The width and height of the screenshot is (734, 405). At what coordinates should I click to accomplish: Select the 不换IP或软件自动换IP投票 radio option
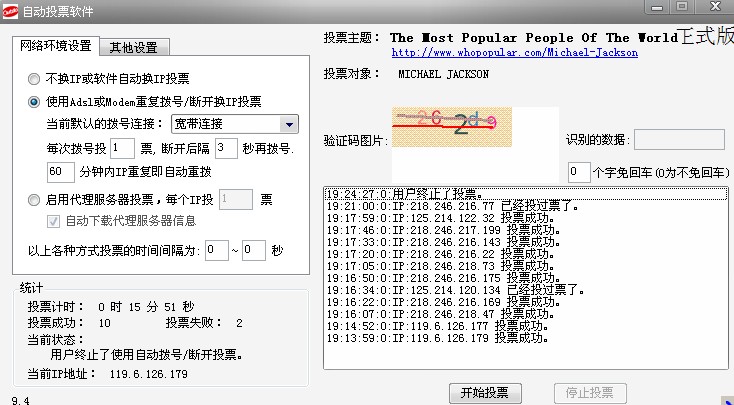35,78
